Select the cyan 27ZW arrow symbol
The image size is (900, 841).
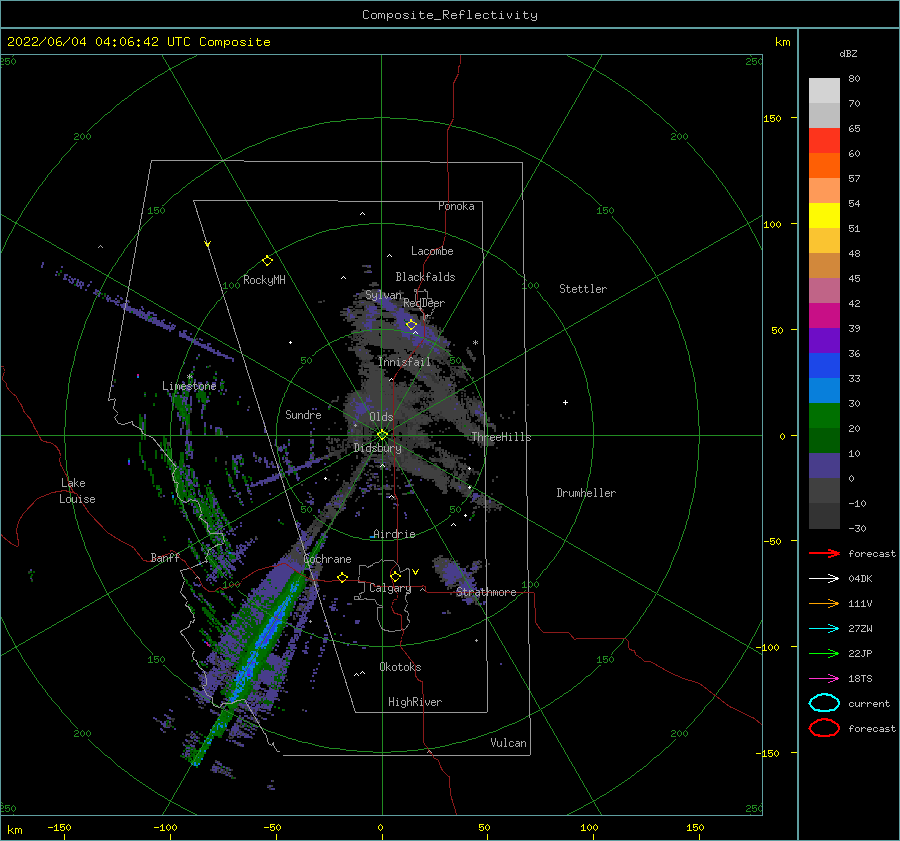824,629
